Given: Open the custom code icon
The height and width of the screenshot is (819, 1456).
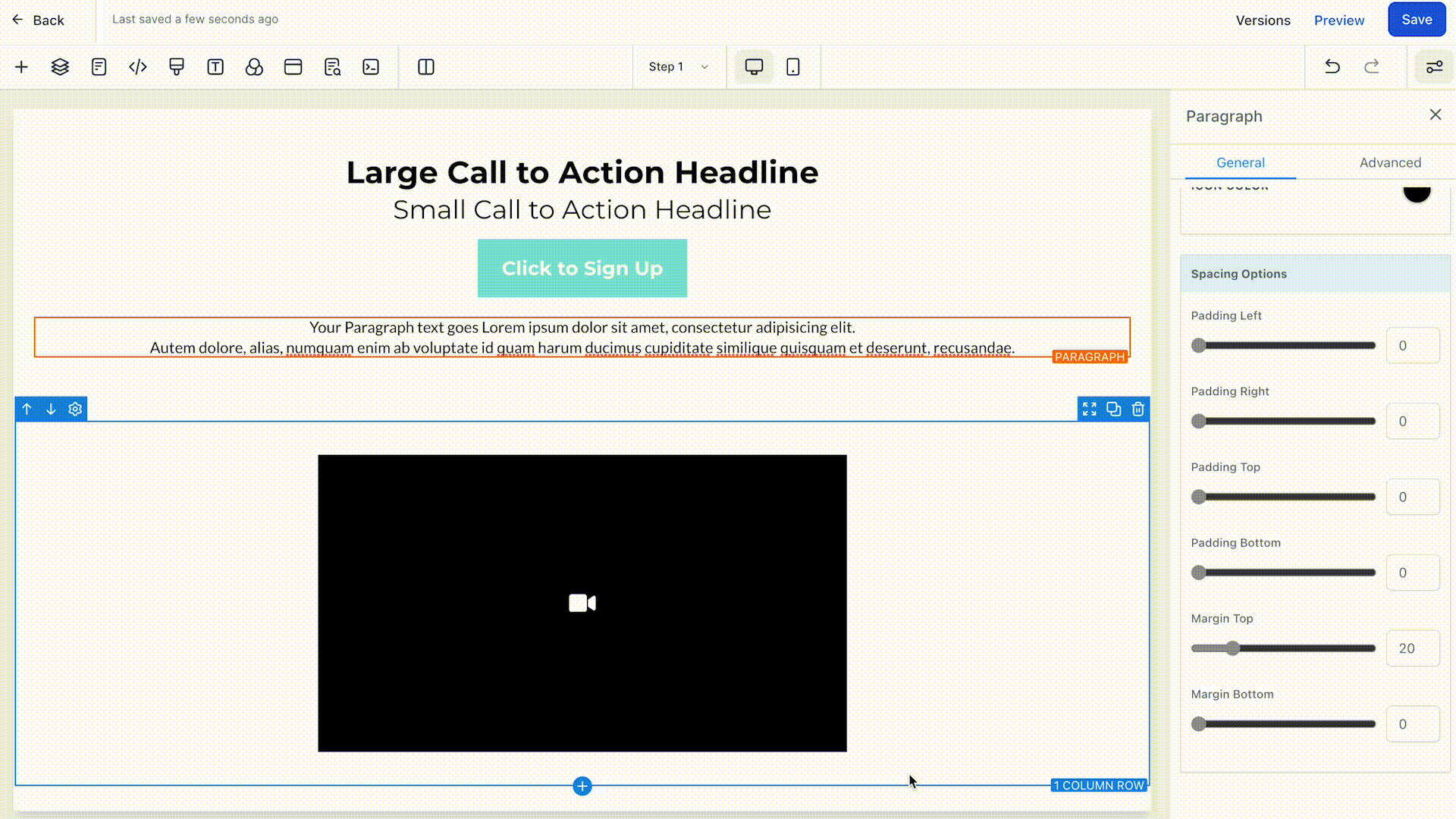Looking at the screenshot, I should pyautogui.click(x=138, y=67).
